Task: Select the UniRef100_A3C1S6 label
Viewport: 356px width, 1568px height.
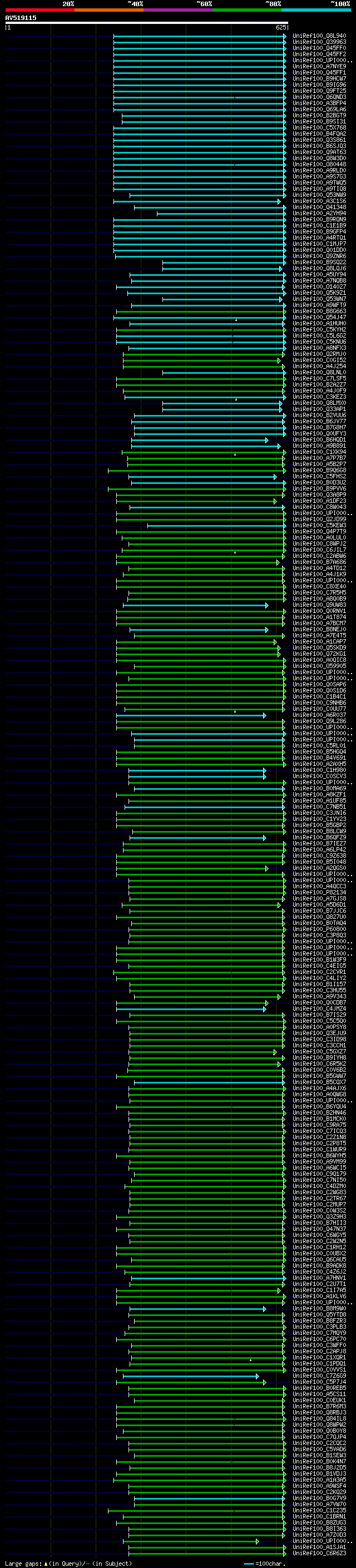Action: pos(319,201)
